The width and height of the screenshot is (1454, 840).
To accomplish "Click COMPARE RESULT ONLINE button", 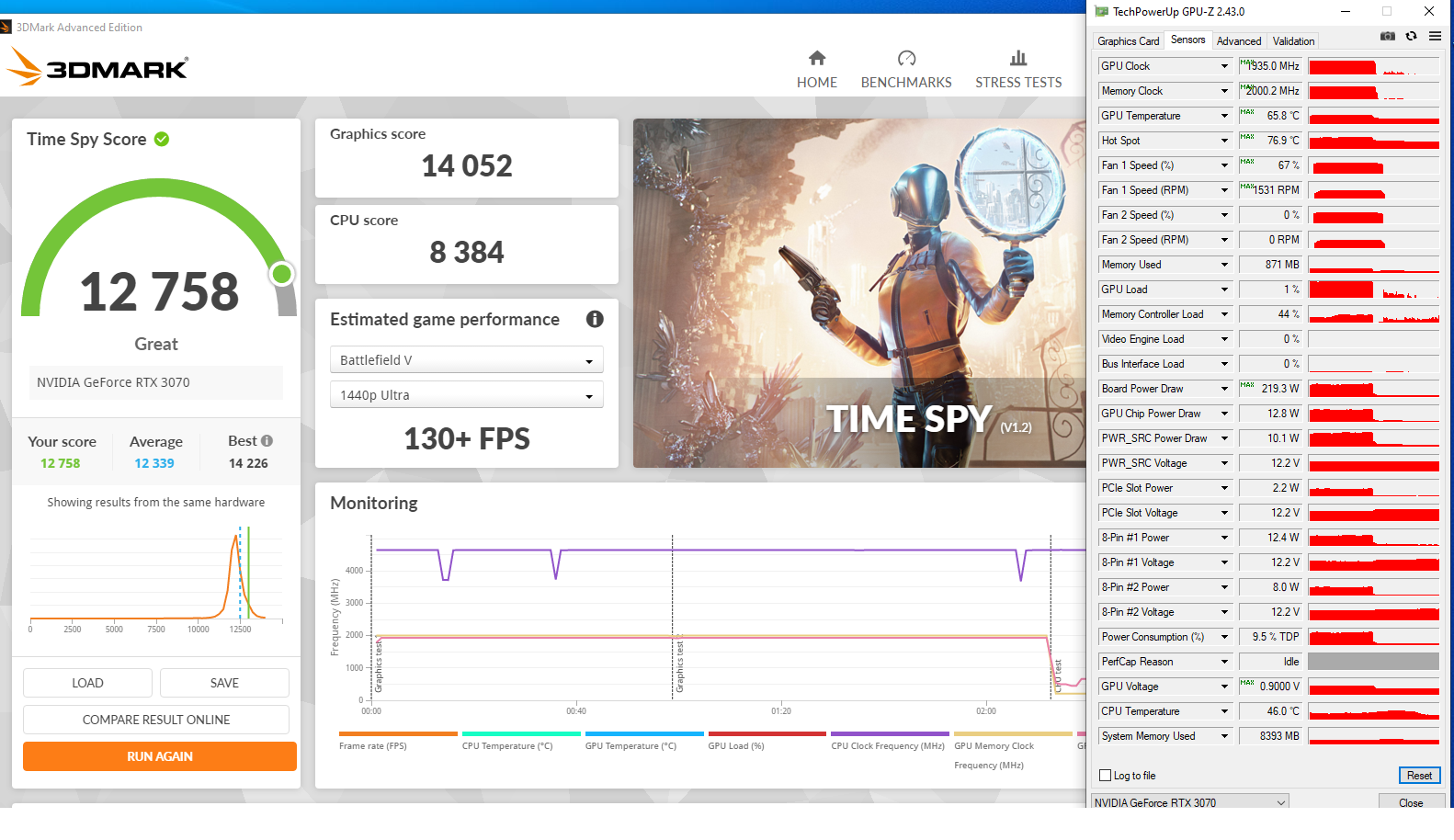I will pyautogui.click(x=156, y=720).
